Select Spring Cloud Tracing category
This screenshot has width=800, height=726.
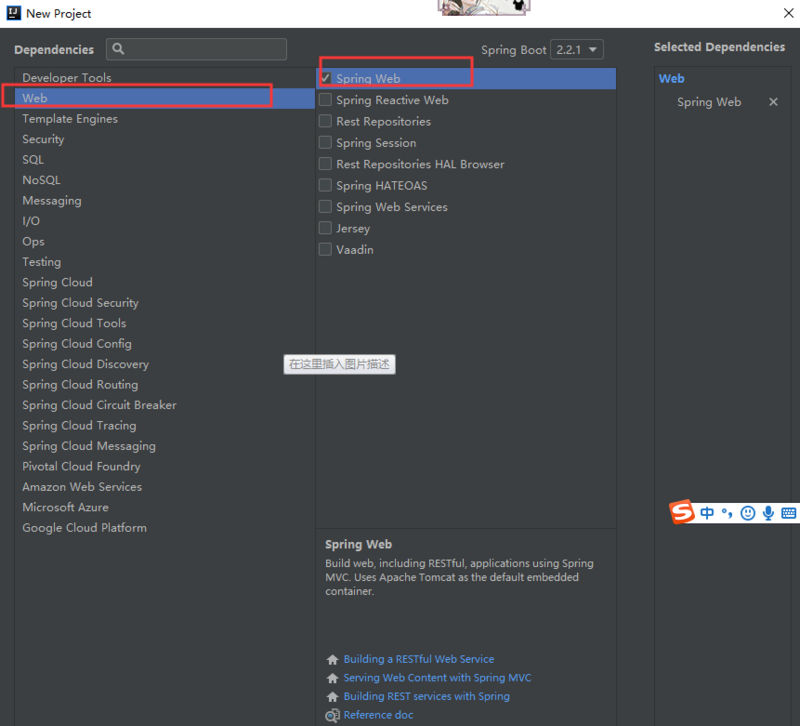point(165,425)
